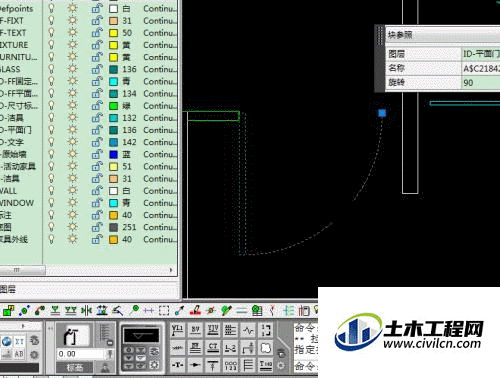This screenshot has width=500, height=378.
Task: Click the VIV symbol button
Action: [x=213, y=330]
